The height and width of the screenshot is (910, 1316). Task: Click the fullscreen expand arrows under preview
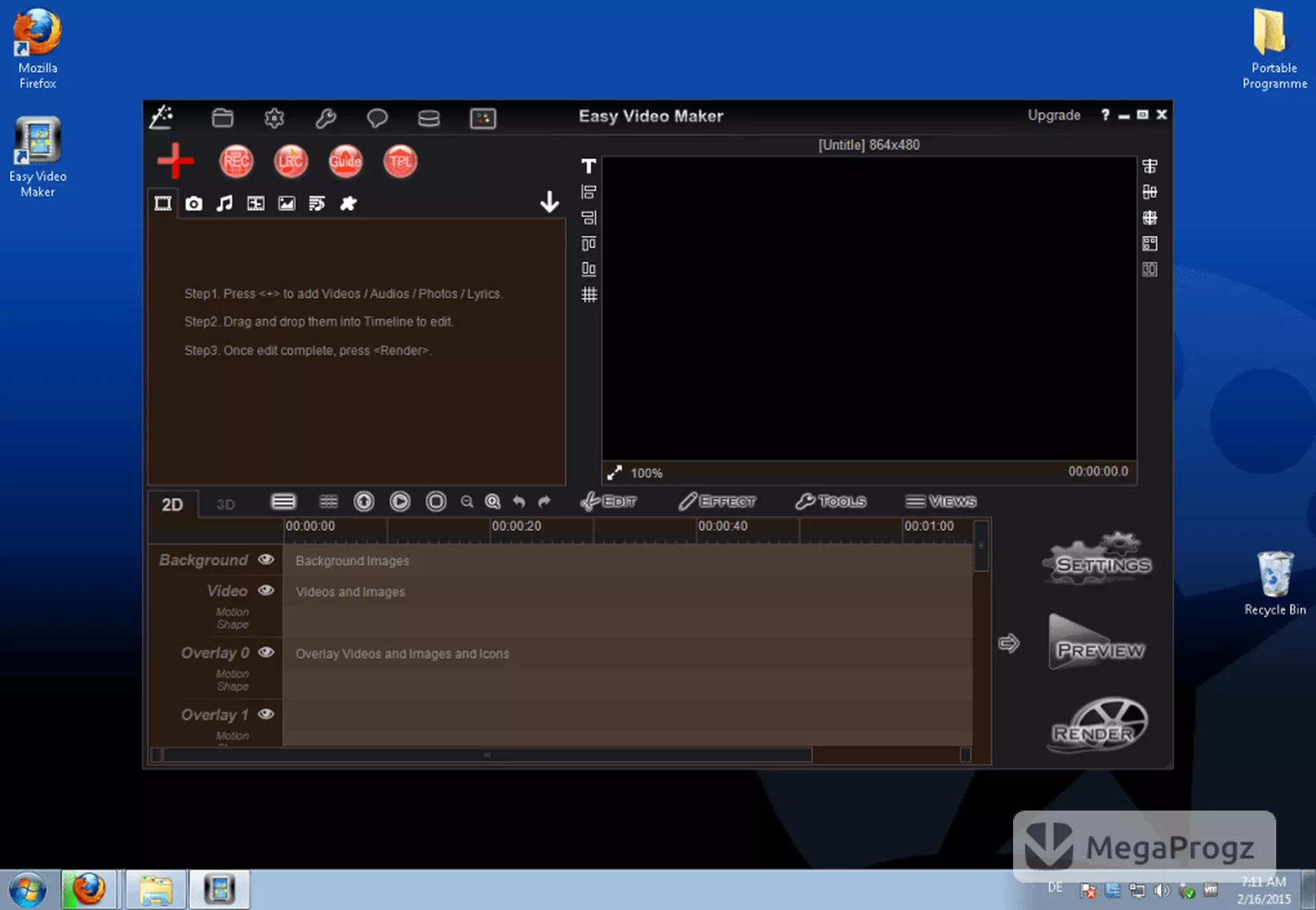pos(614,472)
